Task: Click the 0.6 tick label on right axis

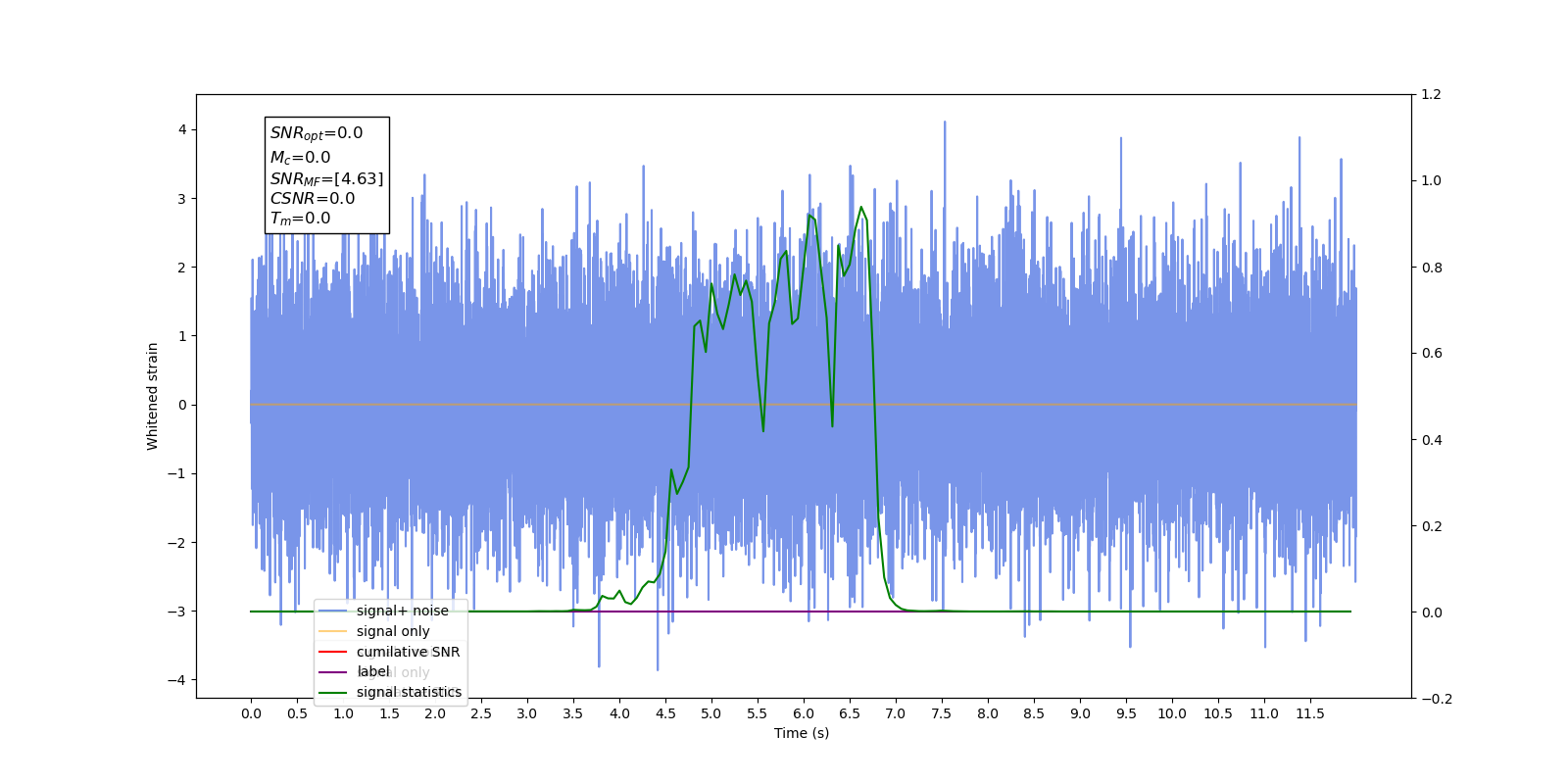Action: pyautogui.click(x=1432, y=354)
